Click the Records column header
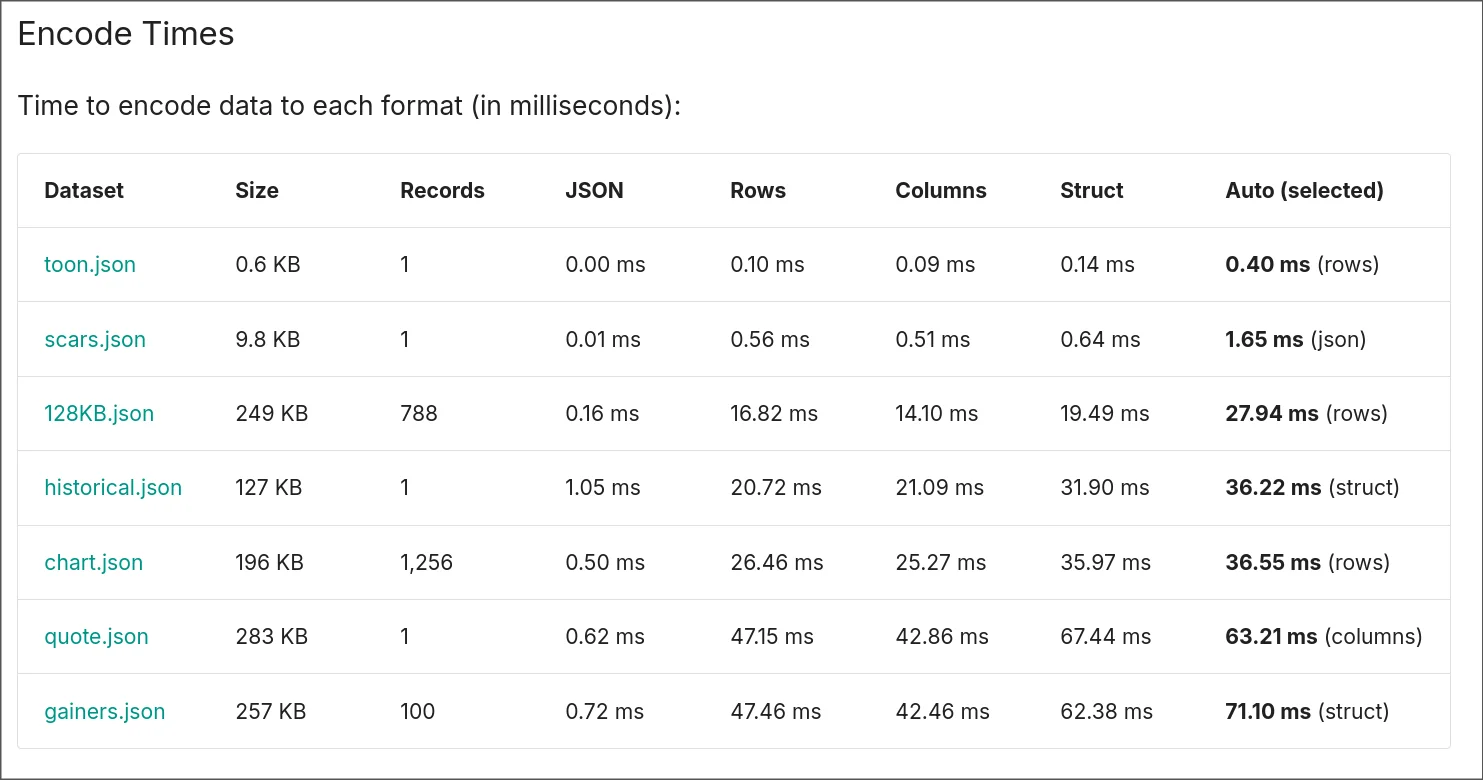Screen dimensions: 1483x780 [x=442, y=191]
